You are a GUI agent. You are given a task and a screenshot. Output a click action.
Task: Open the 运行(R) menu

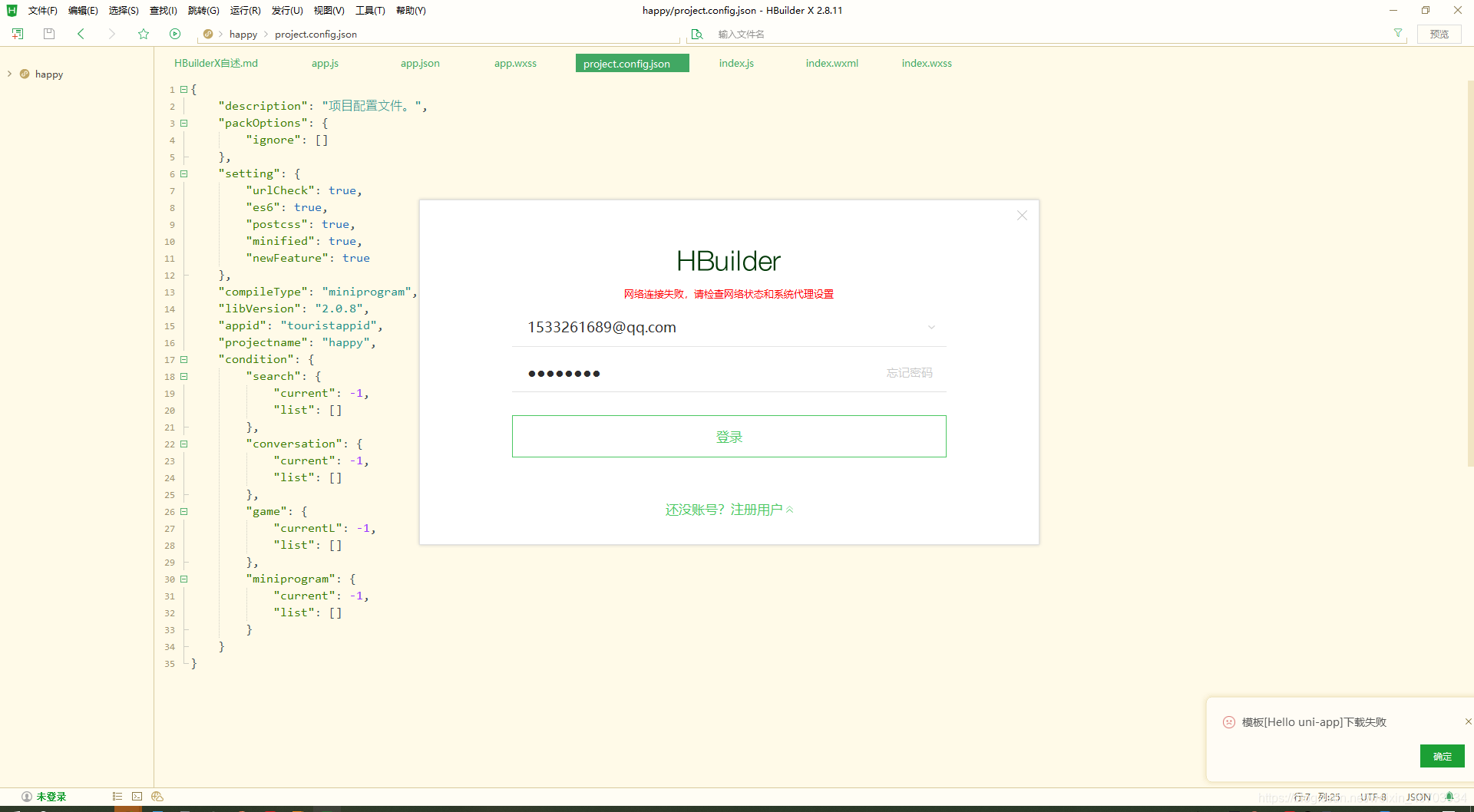246,11
